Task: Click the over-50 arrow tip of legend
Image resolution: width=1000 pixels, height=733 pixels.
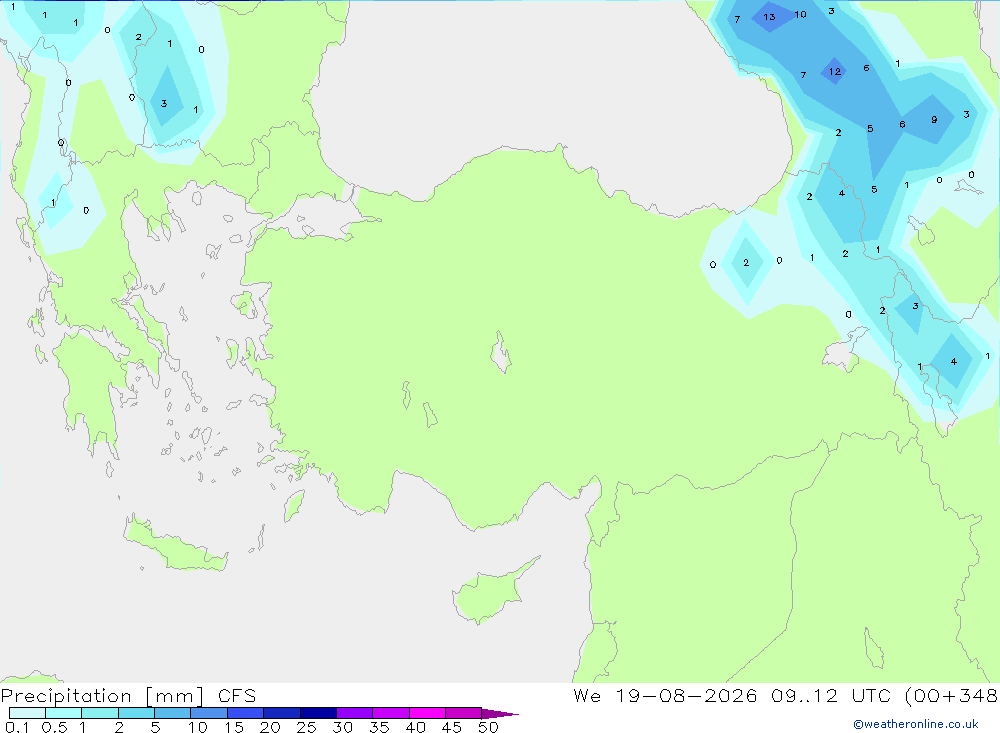Action: click(x=500, y=714)
